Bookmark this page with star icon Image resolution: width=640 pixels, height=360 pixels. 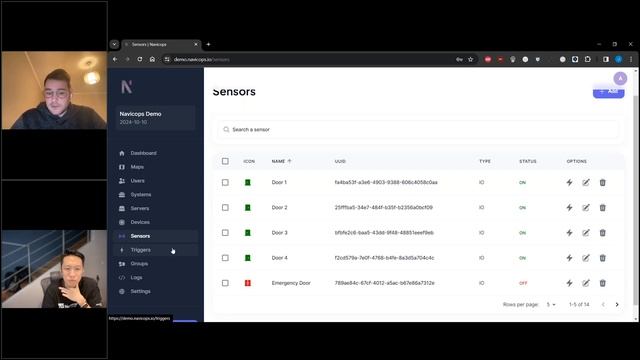click(471, 59)
